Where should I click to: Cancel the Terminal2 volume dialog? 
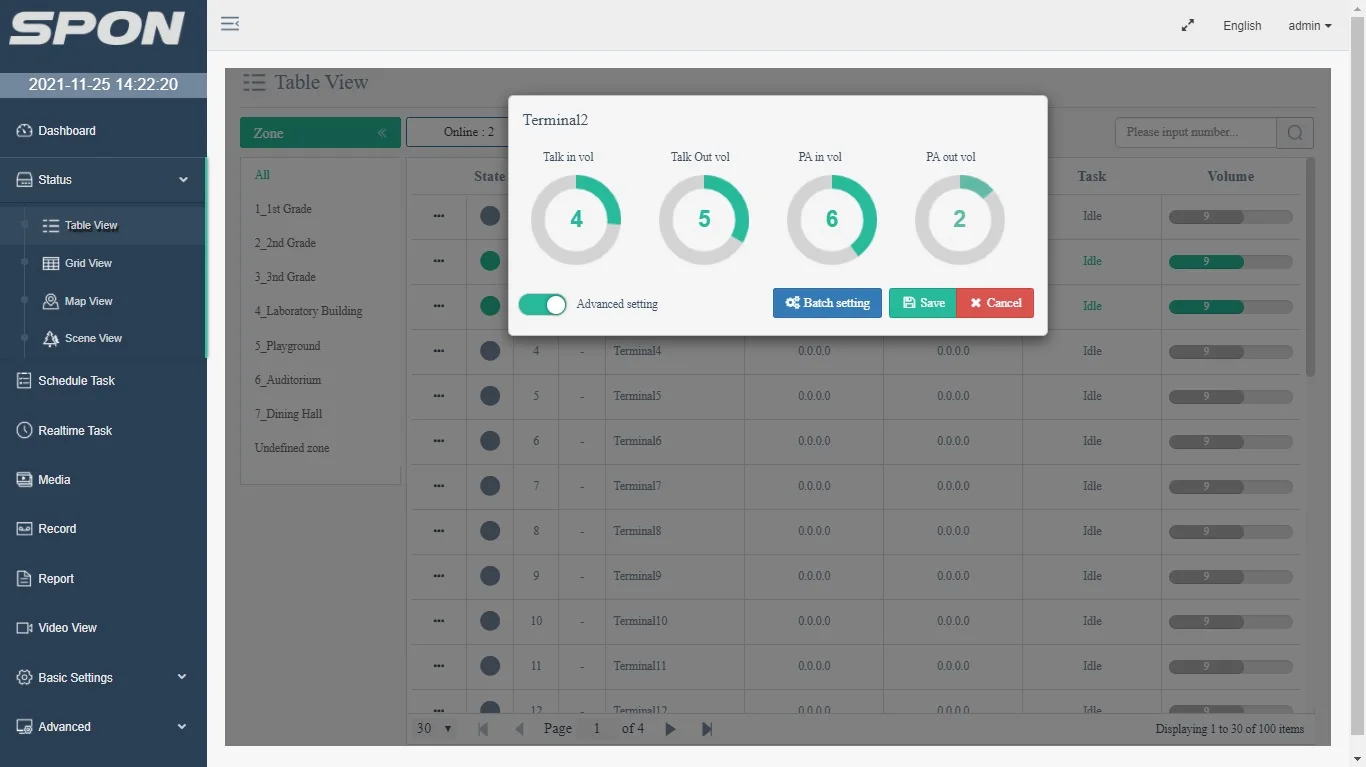[995, 303]
